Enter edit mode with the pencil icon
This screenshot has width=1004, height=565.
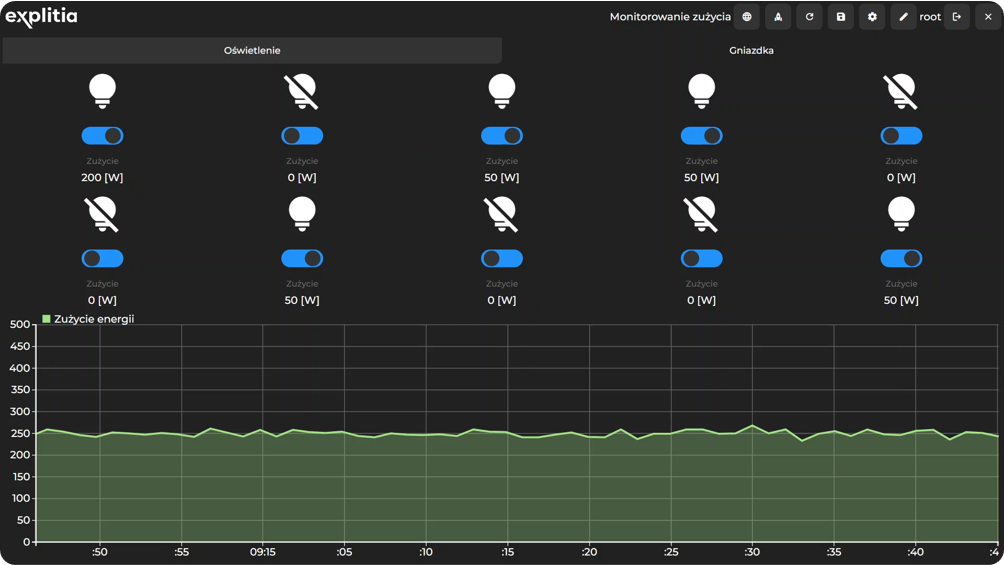(x=903, y=17)
